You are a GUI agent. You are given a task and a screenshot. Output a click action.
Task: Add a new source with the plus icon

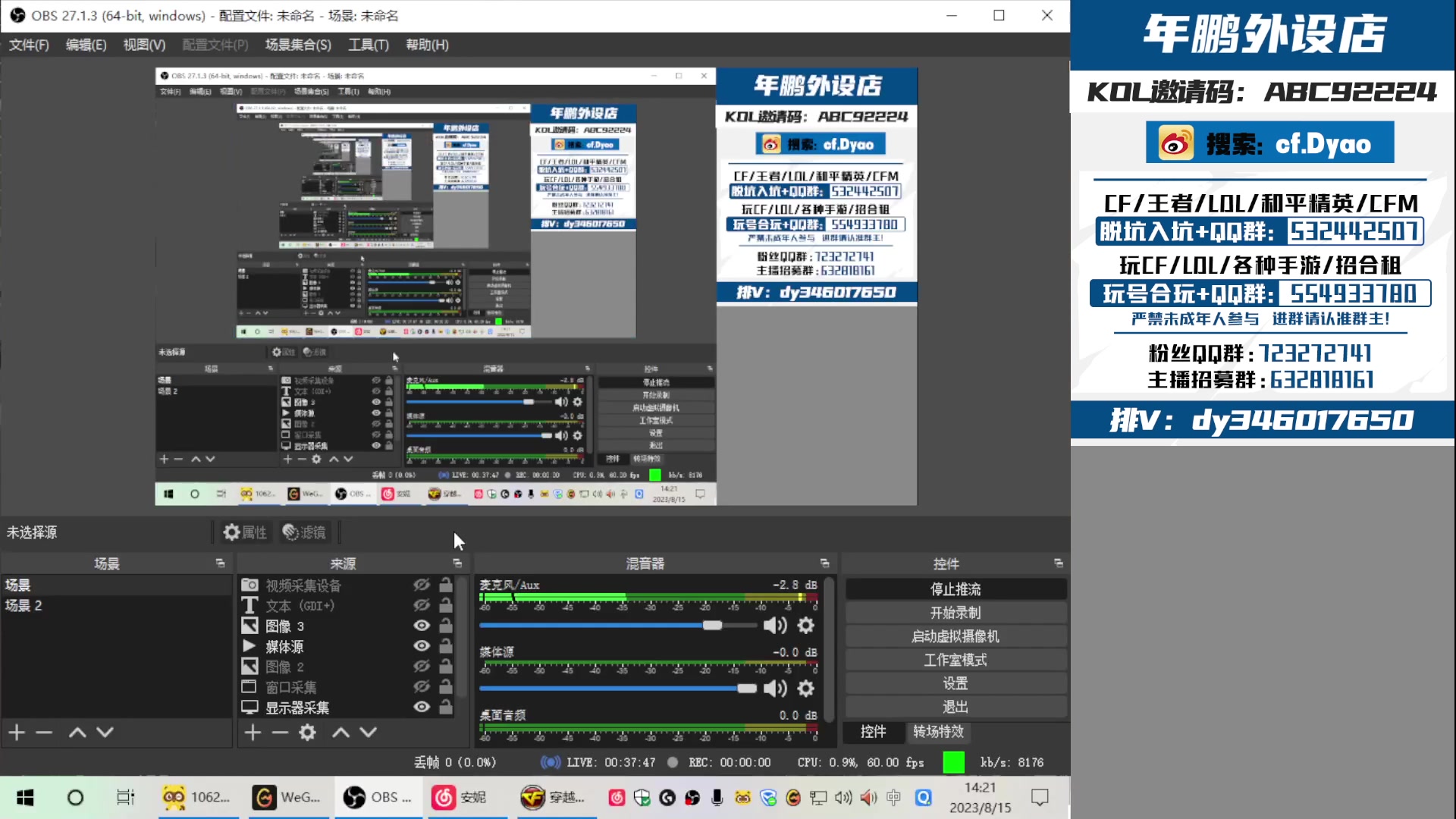pyautogui.click(x=253, y=732)
